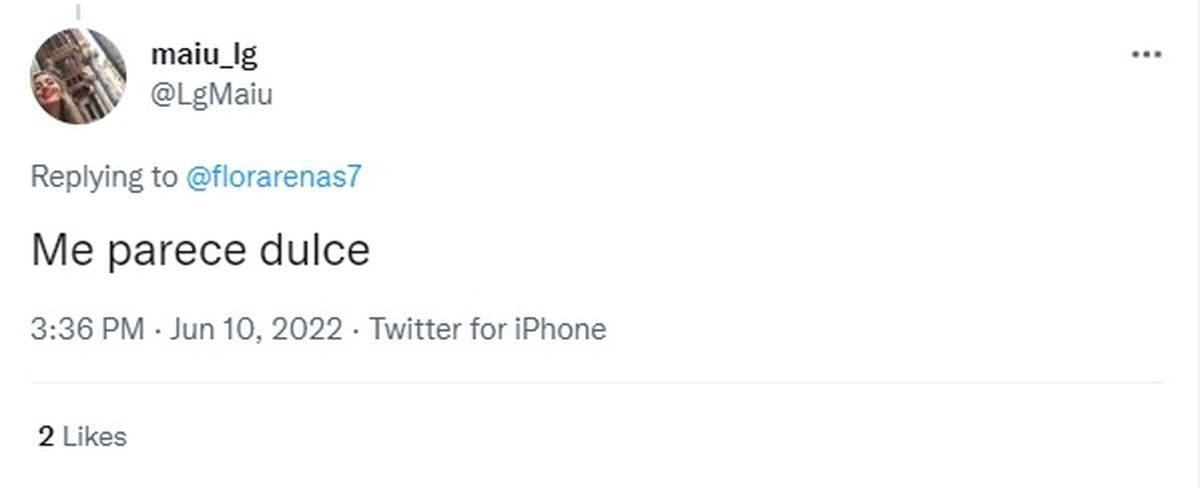The width and height of the screenshot is (1200, 488).
Task: Click the horizontal divider below the timestamp
Action: [x=598, y=382]
